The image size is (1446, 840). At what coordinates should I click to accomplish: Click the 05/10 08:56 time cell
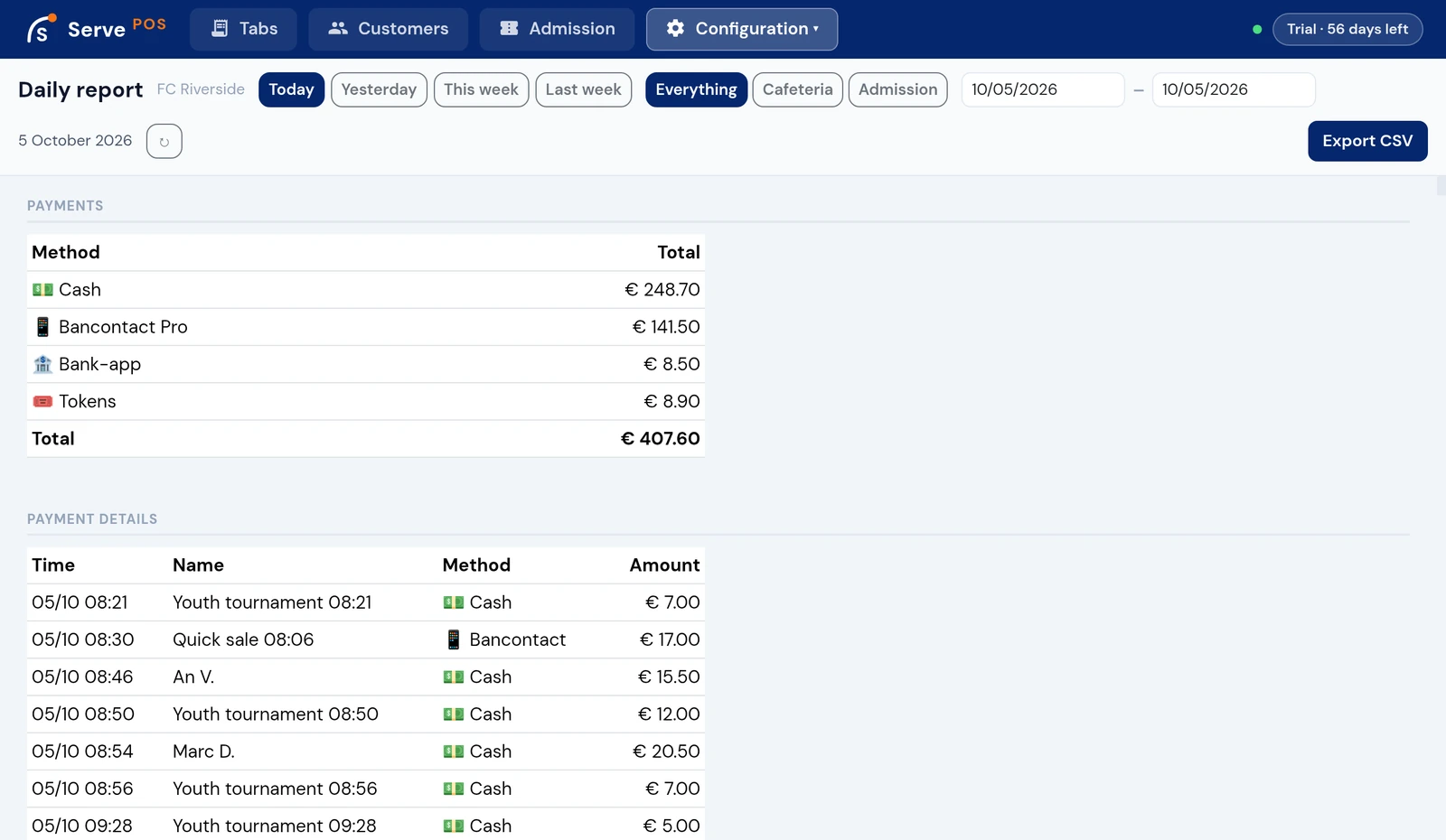82,789
